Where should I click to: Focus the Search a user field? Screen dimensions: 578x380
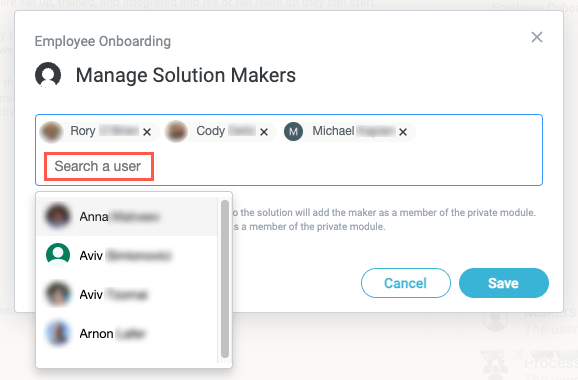tap(99, 166)
